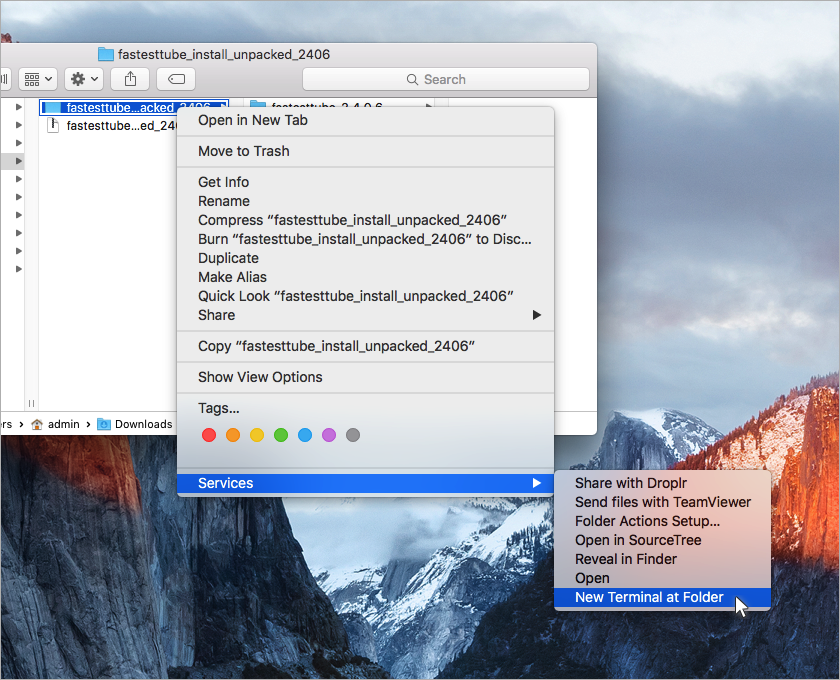The width and height of the screenshot is (840, 680).
Task: Choose Make Alias
Action: coord(365,277)
